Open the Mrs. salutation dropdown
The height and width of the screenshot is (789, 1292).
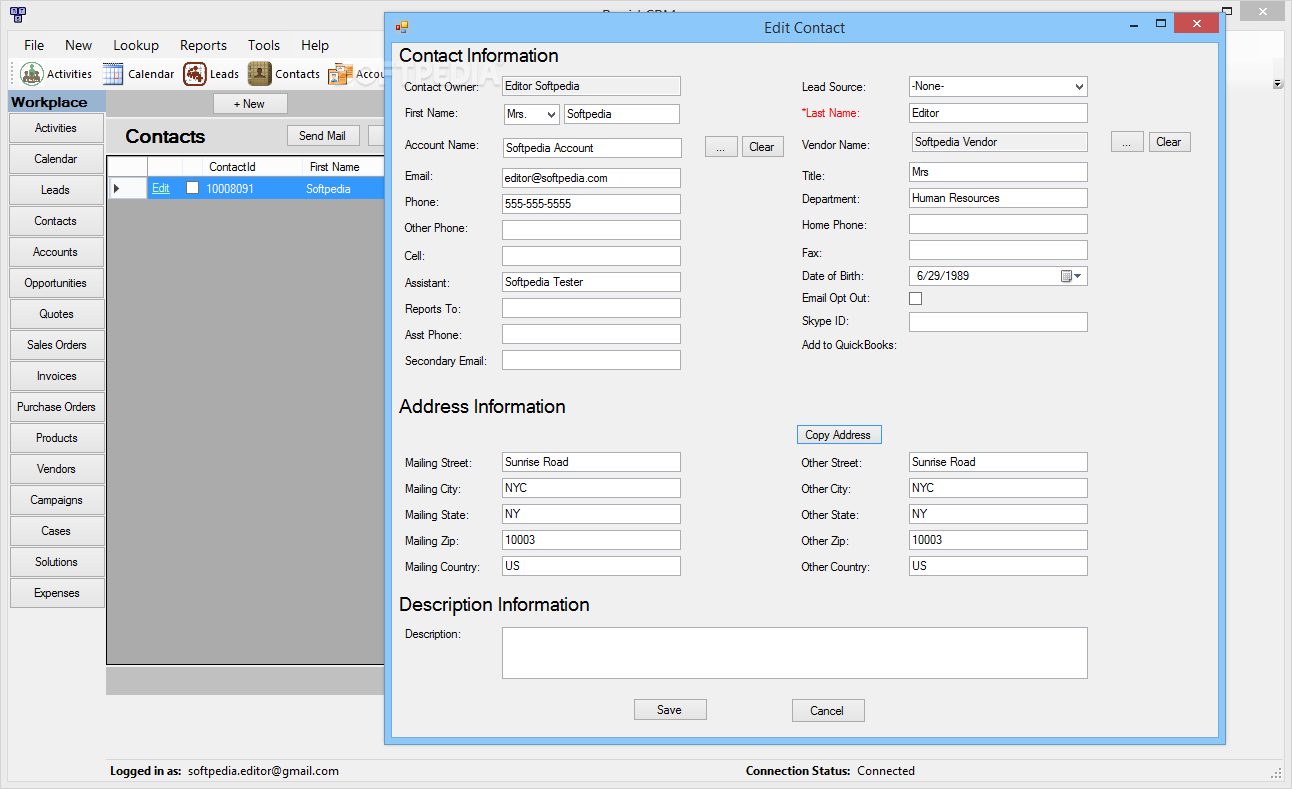pos(551,115)
